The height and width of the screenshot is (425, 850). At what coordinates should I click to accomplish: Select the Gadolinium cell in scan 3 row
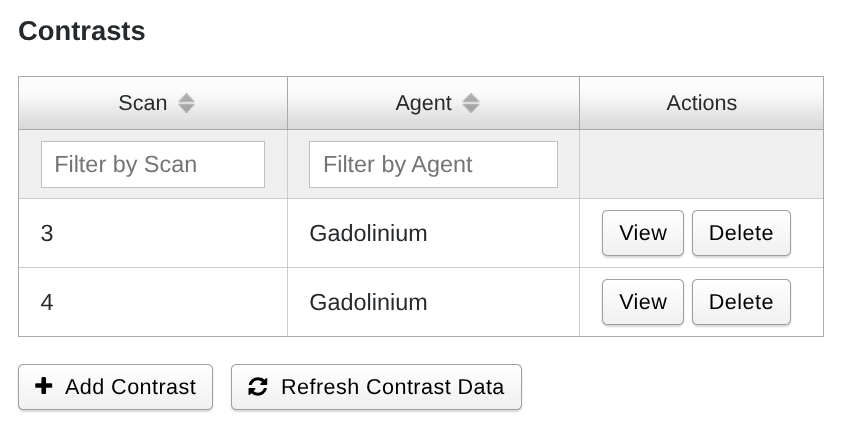[x=368, y=233]
